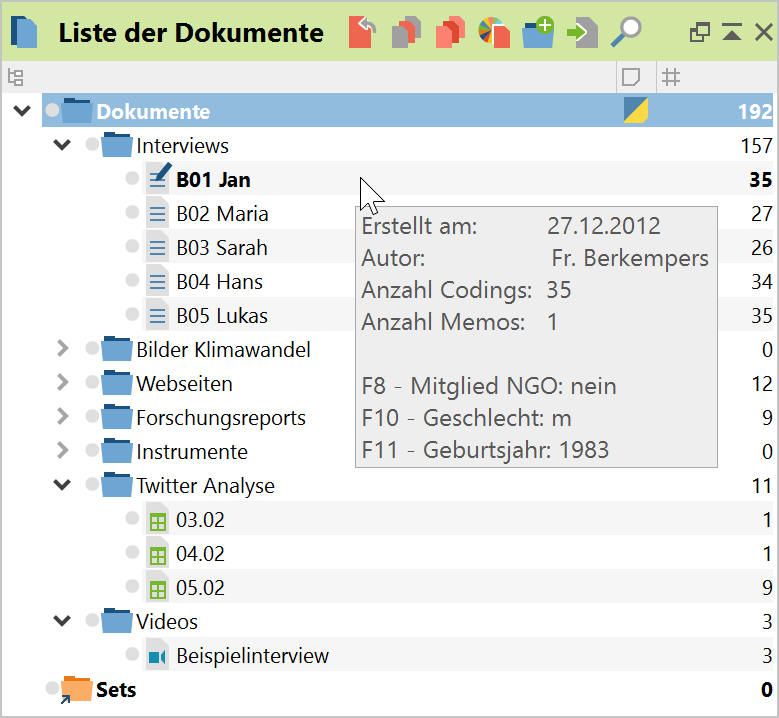
Task: Toggle activation circle for B01 Jan
Action: tap(132, 178)
